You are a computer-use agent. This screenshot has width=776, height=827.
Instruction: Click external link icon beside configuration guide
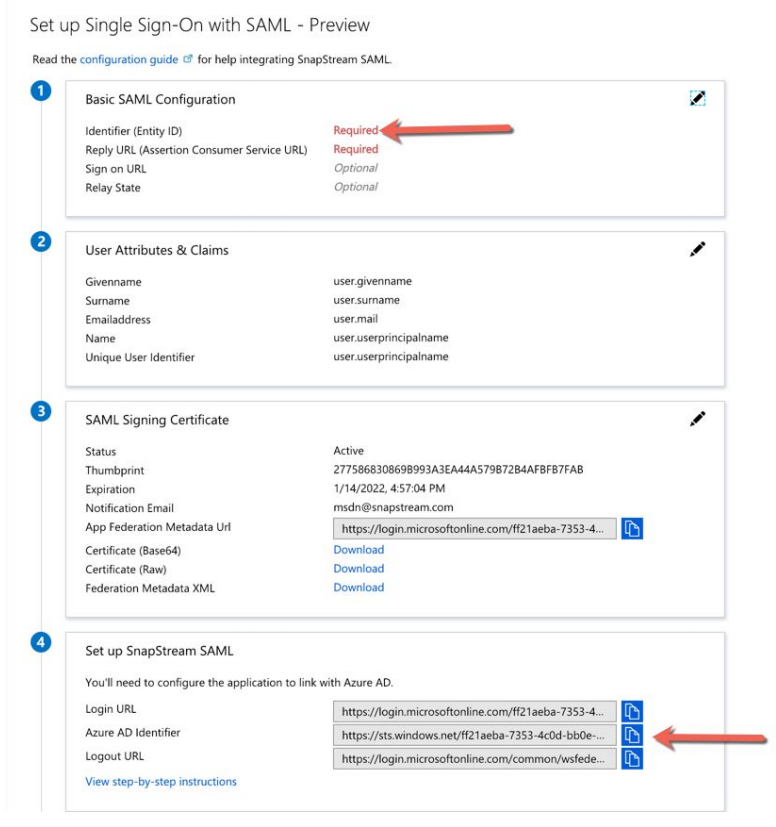click(x=188, y=59)
